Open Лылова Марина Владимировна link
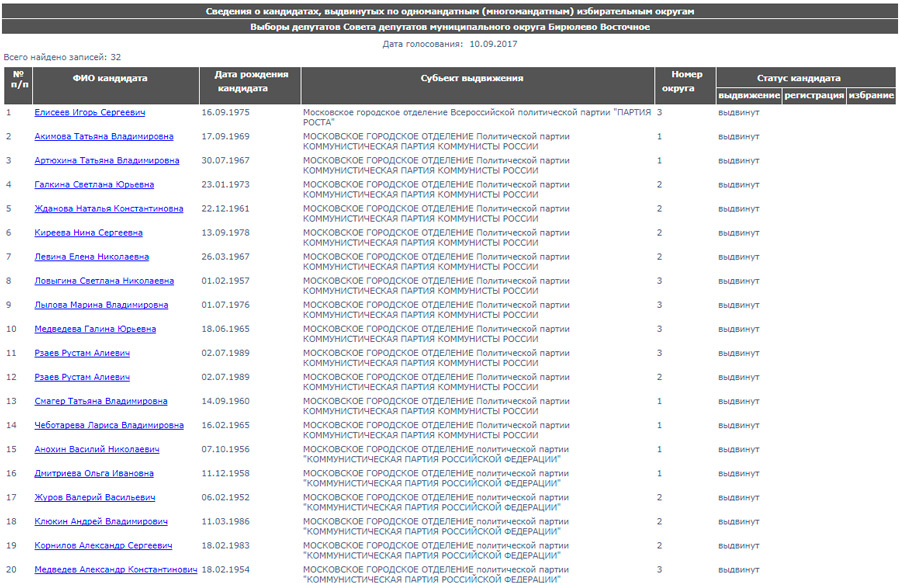900x583 pixels. (x=101, y=305)
